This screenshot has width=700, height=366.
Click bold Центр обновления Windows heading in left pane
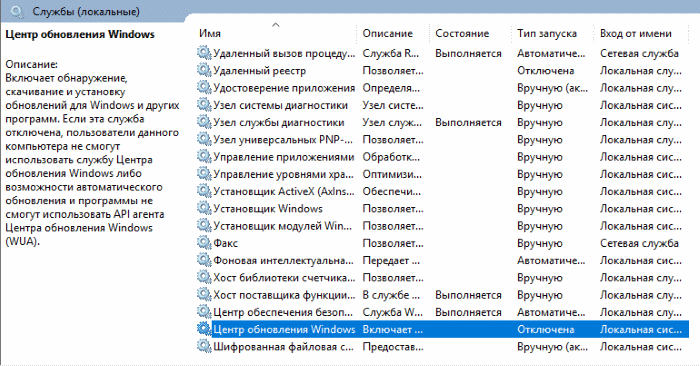pos(80,34)
